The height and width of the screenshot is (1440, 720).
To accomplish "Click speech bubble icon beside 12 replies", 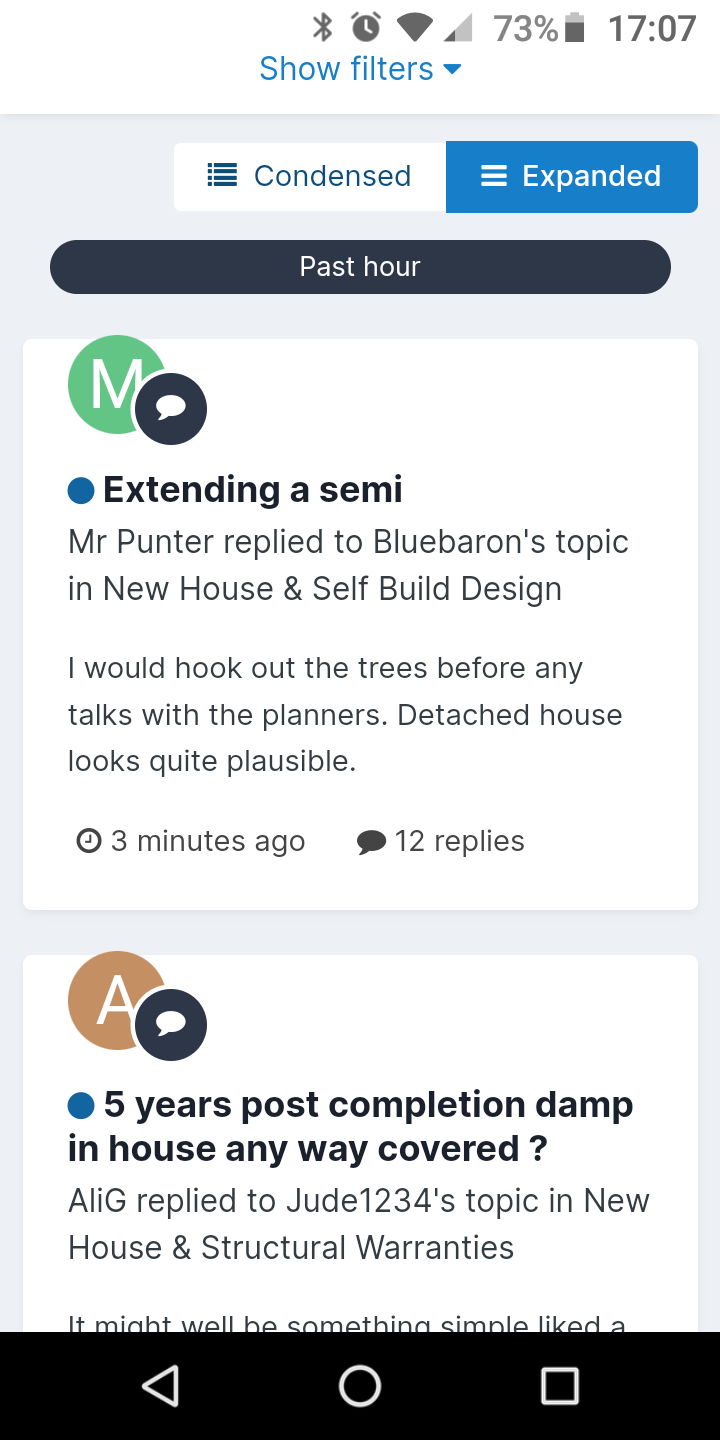I will 371,842.
